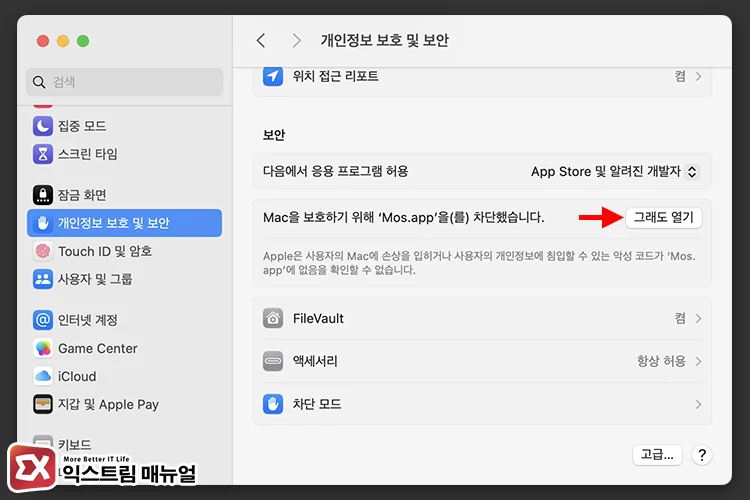Click the Lockdown Mode (차단 모드) hand icon
The height and width of the screenshot is (500, 750).
273,404
